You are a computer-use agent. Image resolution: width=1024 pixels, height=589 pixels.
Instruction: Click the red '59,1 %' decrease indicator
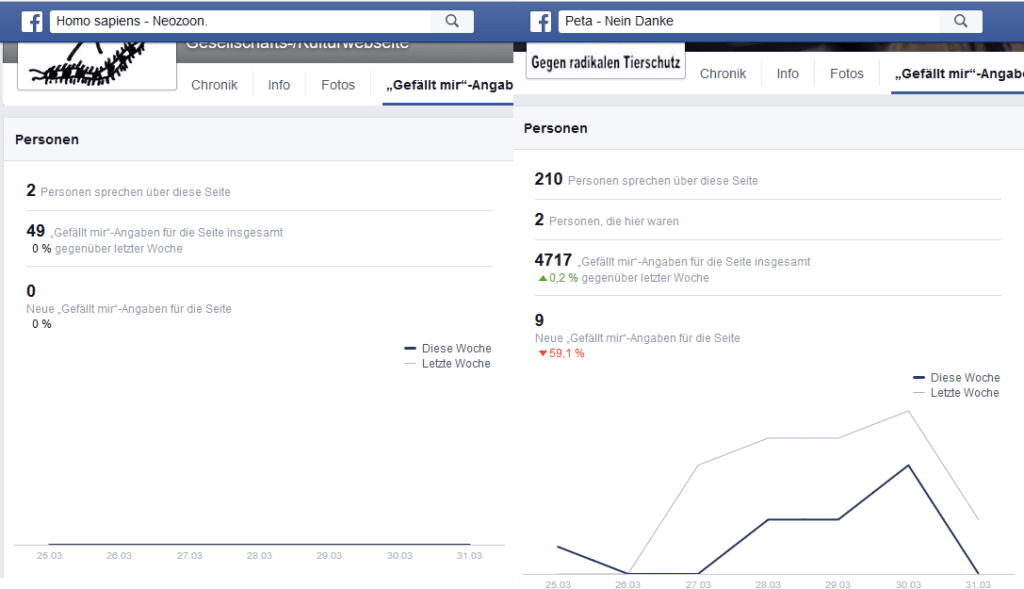[562, 353]
